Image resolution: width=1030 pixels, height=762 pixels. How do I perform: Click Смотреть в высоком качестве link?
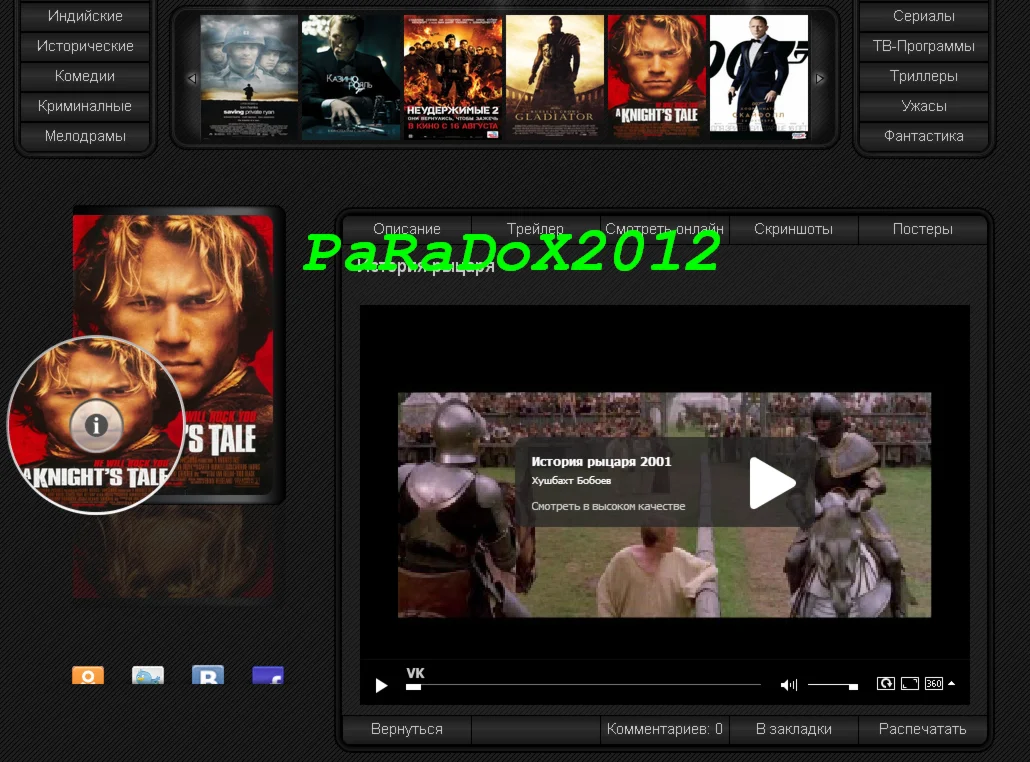[x=608, y=506]
